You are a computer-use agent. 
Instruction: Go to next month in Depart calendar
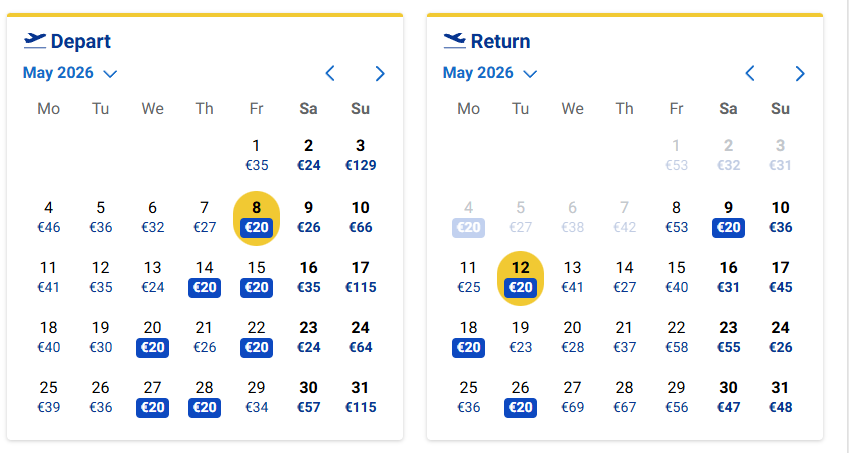tap(380, 73)
